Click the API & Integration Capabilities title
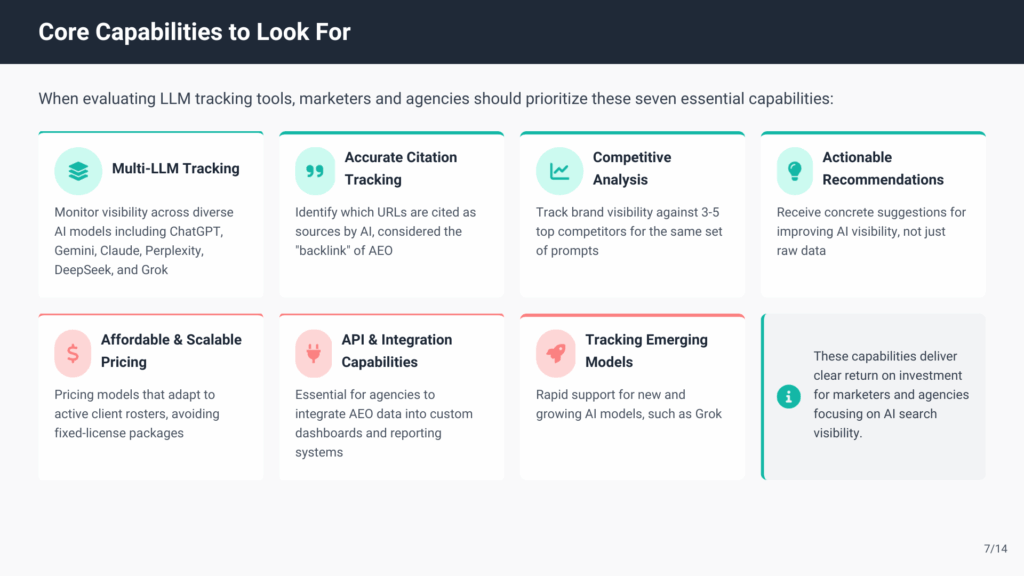This screenshot has width=1024, height=576. click(396, 351)
